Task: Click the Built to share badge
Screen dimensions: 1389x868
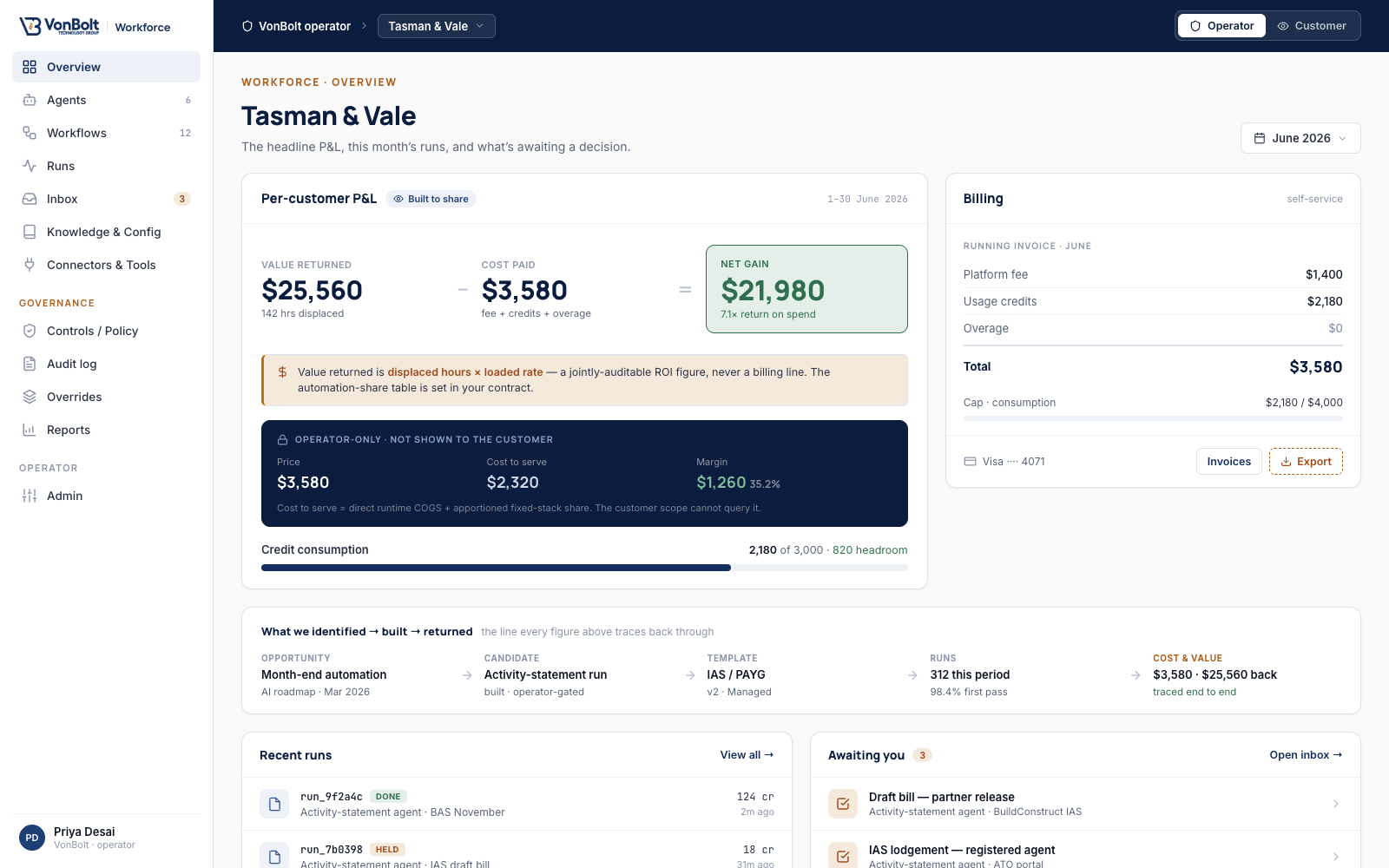Action: 431,199
